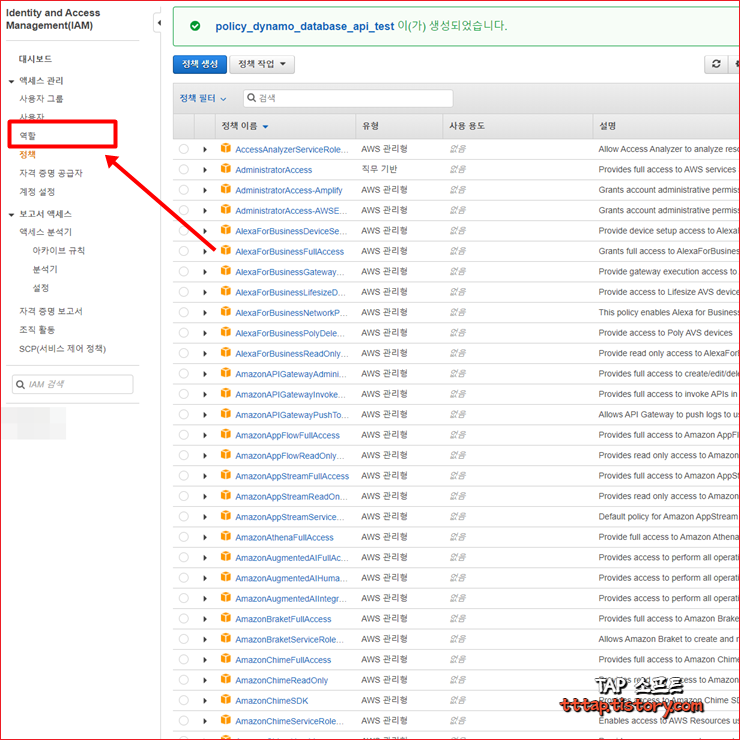The width and height of the screenshot is (740, 740).
Task: Open 자격 증명 보고서 in the sidebar
Action: [51, 311]
